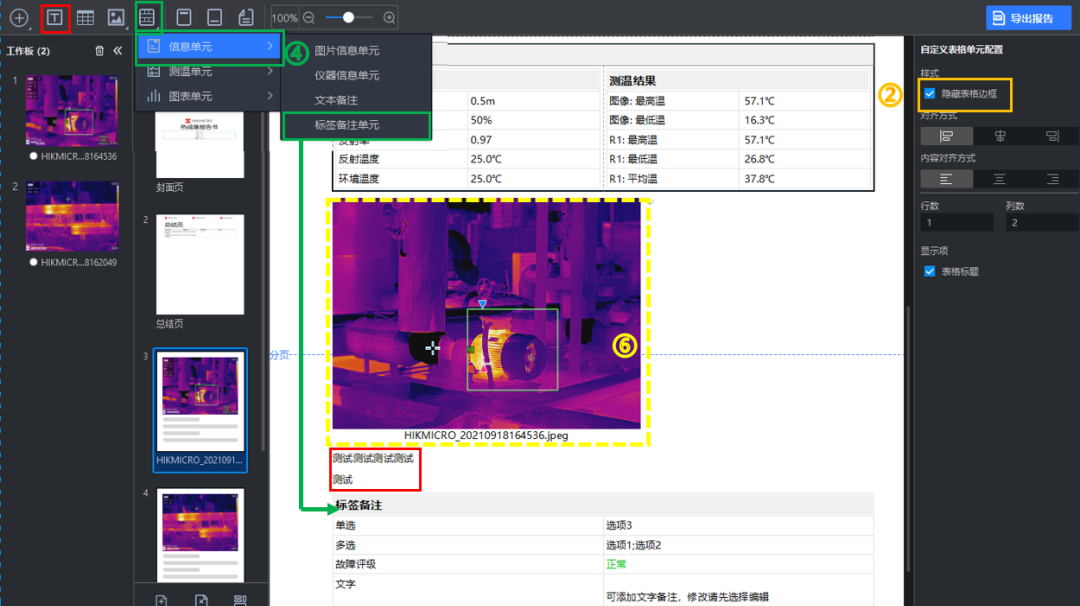Image resolution: width=1080 pixels, height=606 pixels.
Task: Open the unit module toolbar icon
Action: (147, 18)
